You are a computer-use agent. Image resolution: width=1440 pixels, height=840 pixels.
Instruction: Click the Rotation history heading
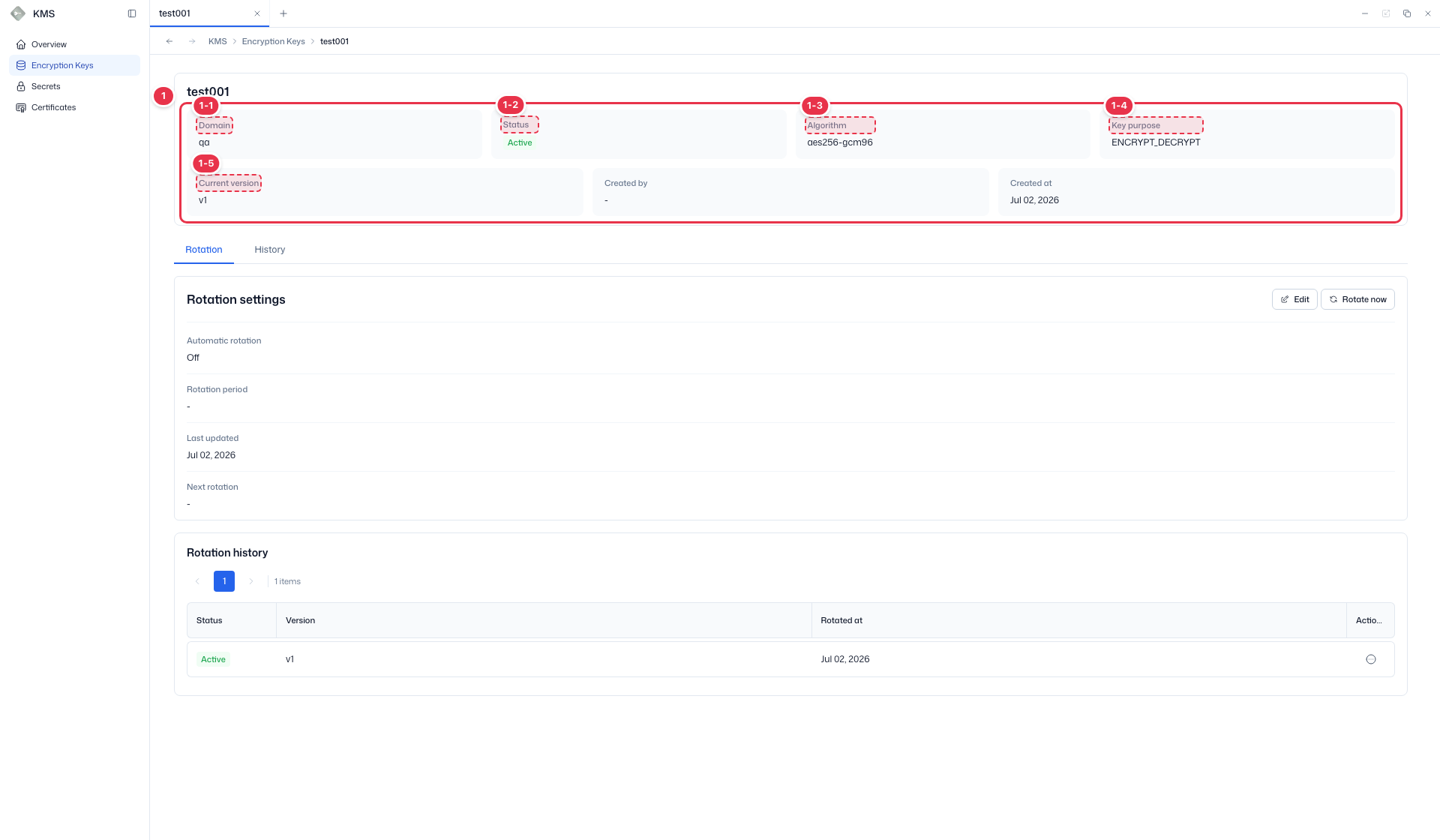[x=227, y=553]
